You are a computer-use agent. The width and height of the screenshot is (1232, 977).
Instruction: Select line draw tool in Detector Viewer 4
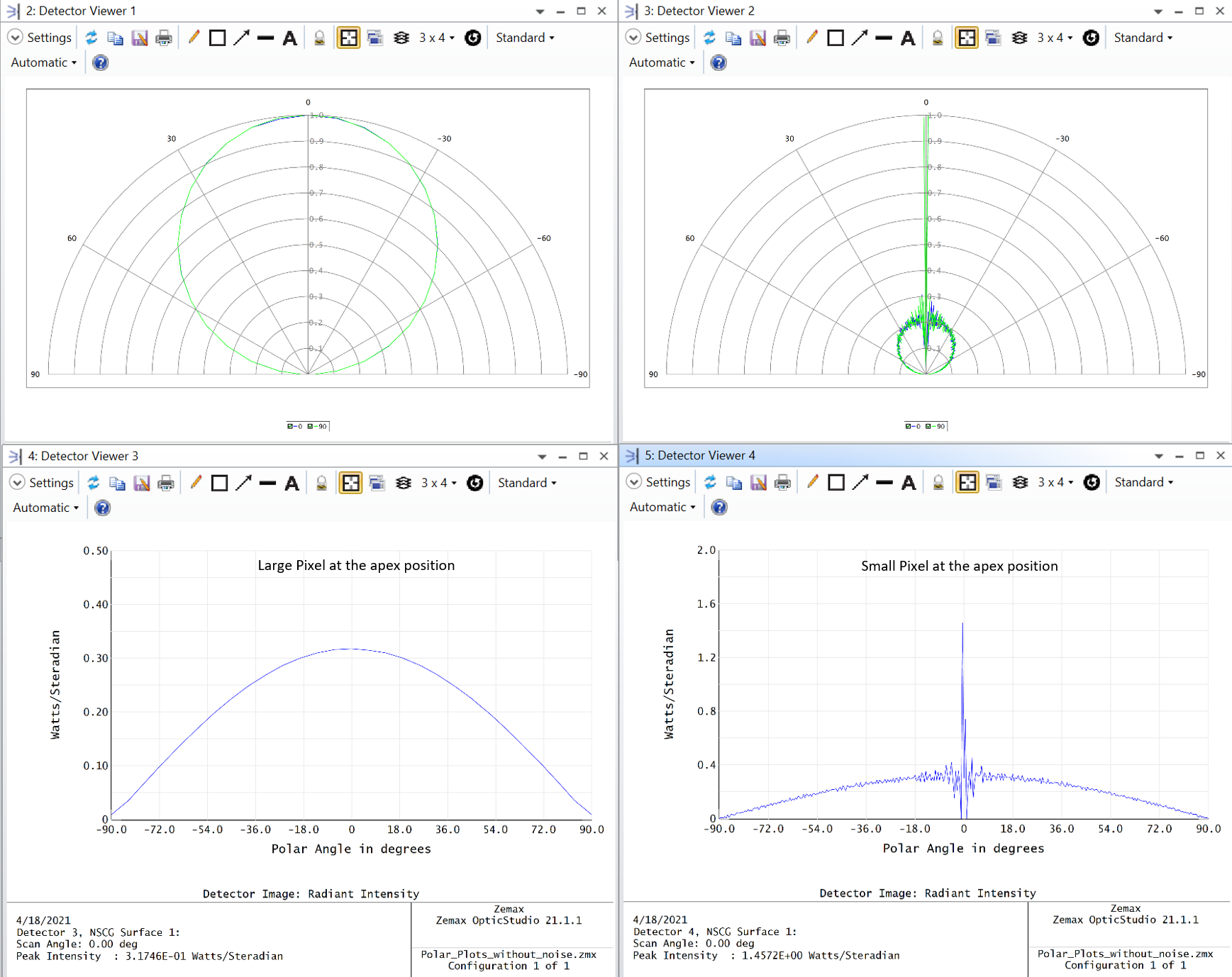(884, 482)
